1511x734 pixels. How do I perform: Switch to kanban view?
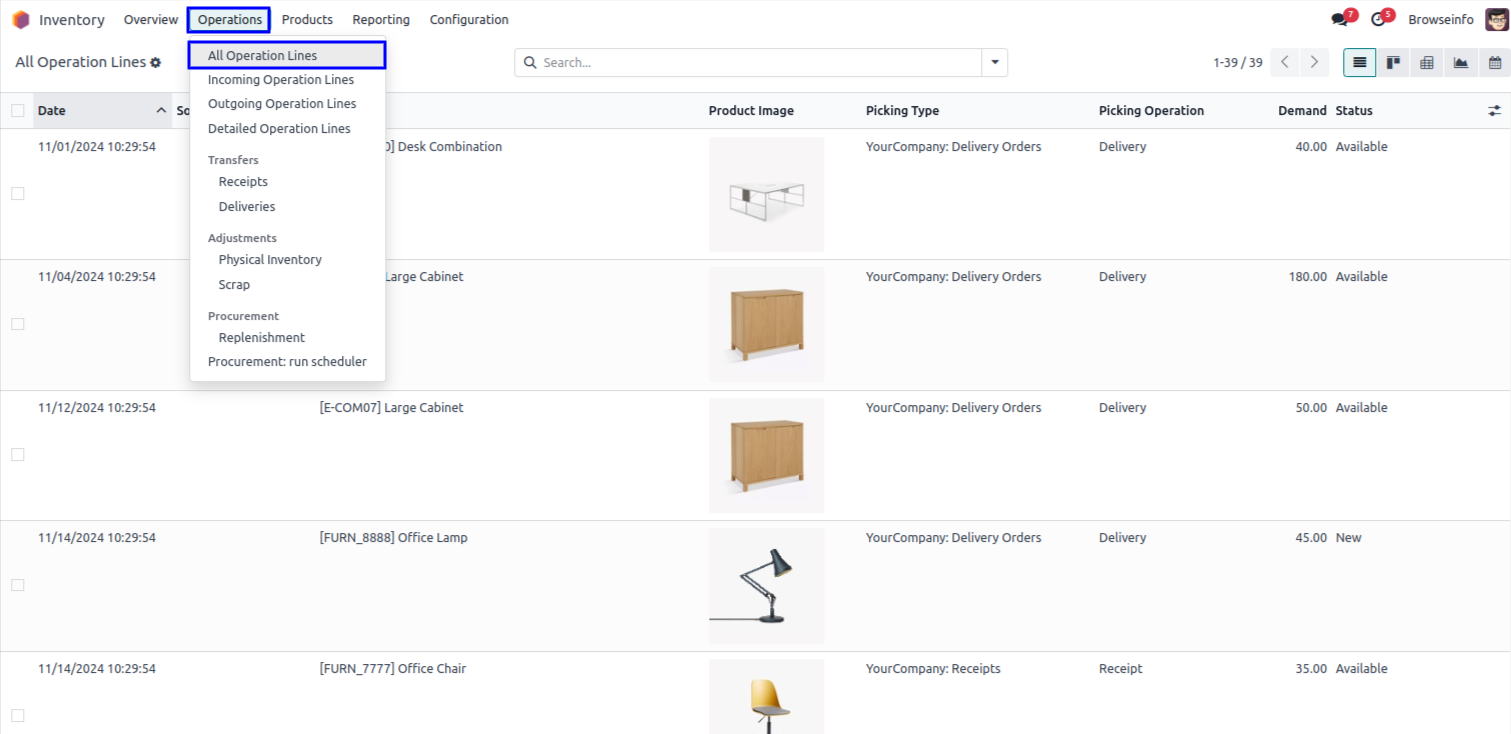(x=1393, y=62)
